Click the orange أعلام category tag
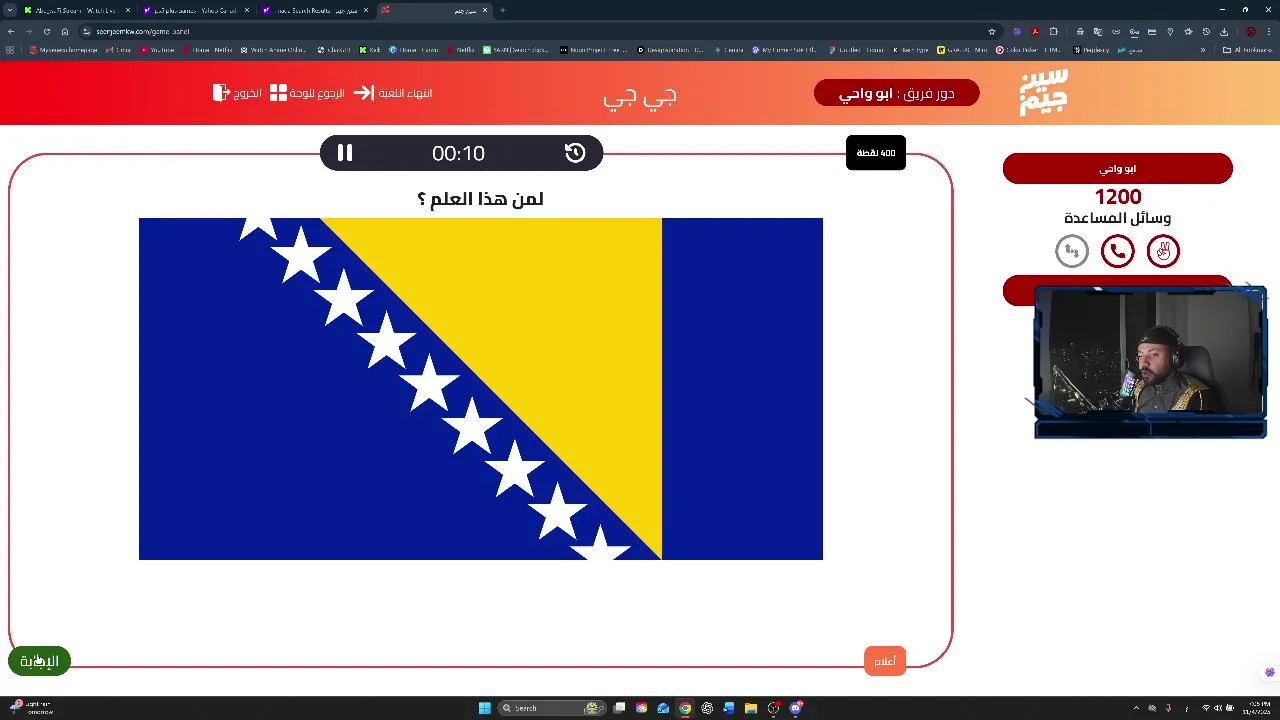This screenshot has height=720, width=1280. pyautogui.click(x=885, y=661)
